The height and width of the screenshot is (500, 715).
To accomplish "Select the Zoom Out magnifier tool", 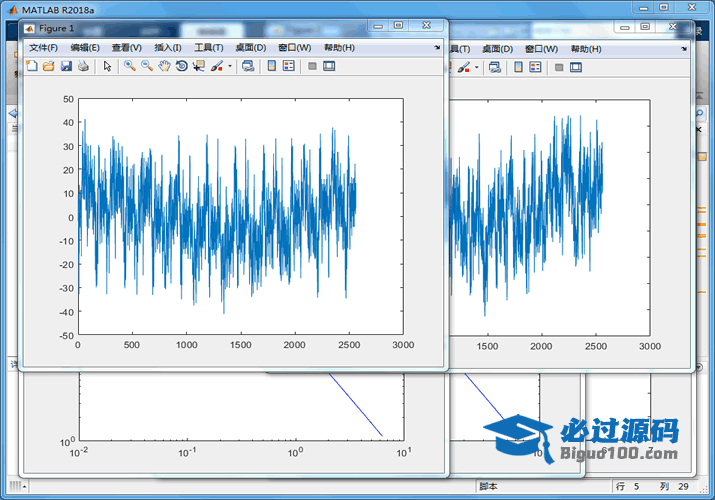I will pyautogui.click(x=146, y=66).
